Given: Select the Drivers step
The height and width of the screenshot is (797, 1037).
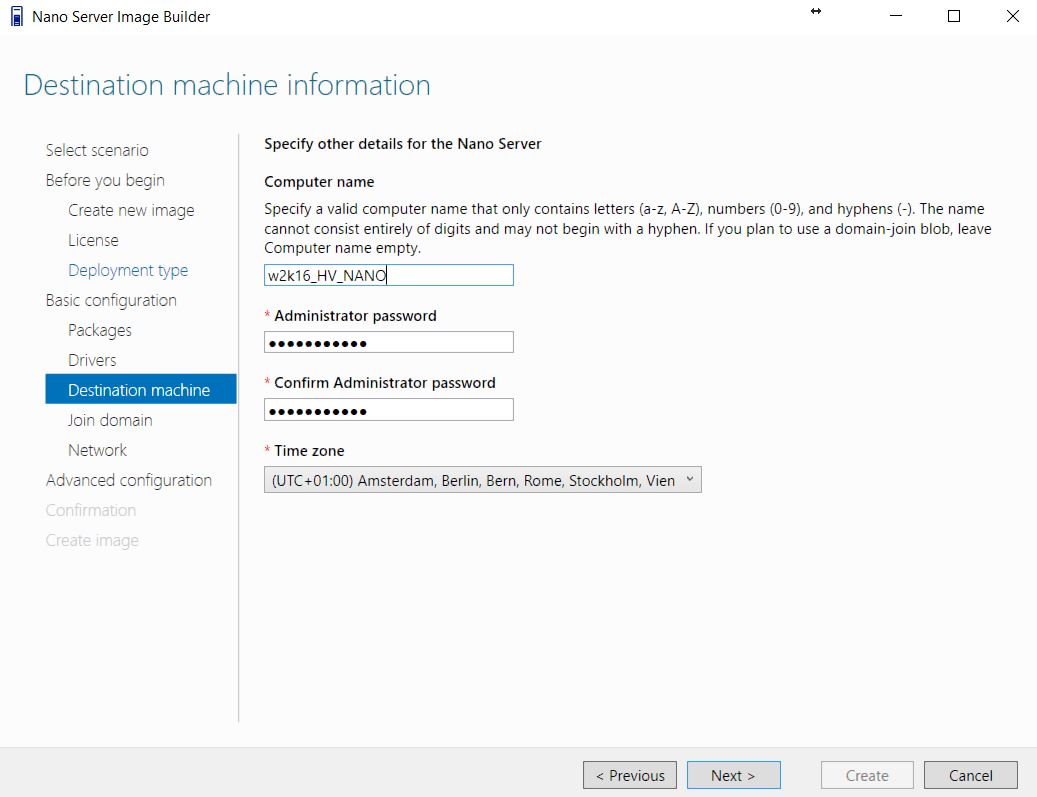Looking at the screenshot, I should pyautogui.click(x=92, y=360).
